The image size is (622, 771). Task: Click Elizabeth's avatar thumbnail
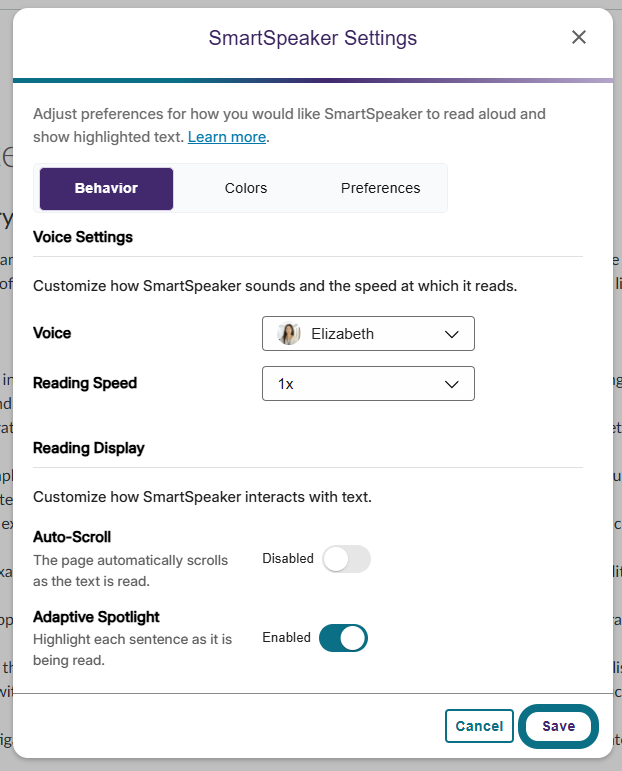click(289, 333)
